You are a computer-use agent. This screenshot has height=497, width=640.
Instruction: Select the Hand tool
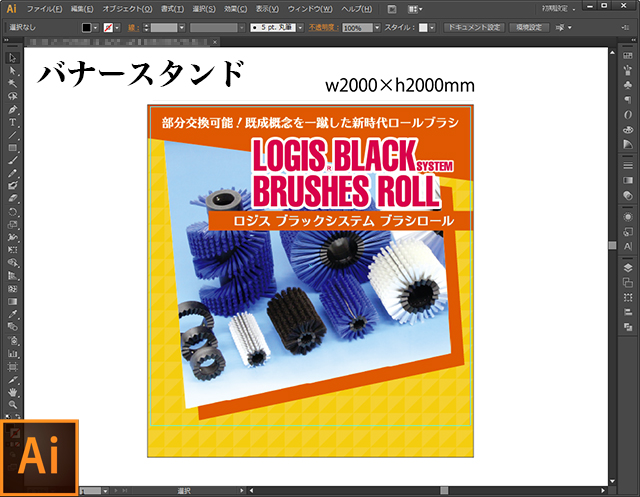tap(12, 392)
